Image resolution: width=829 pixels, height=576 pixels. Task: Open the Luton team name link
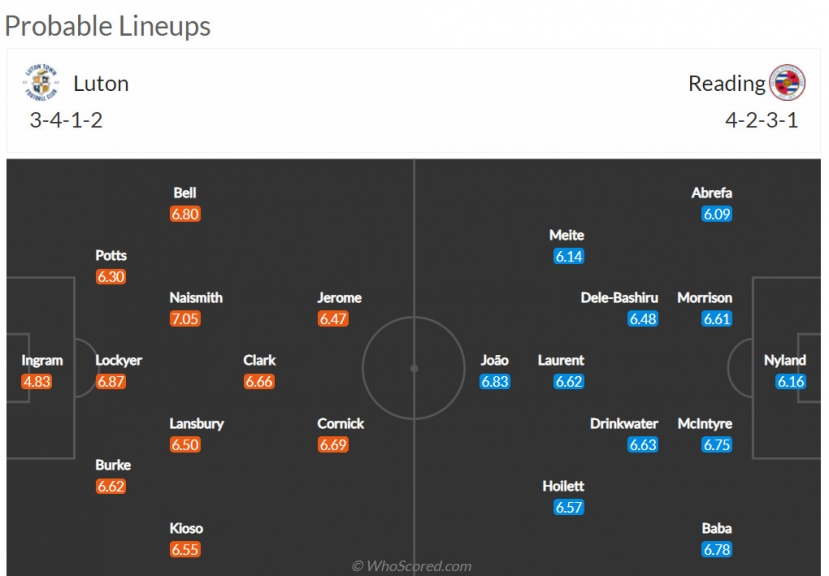[x=101, y=84]
